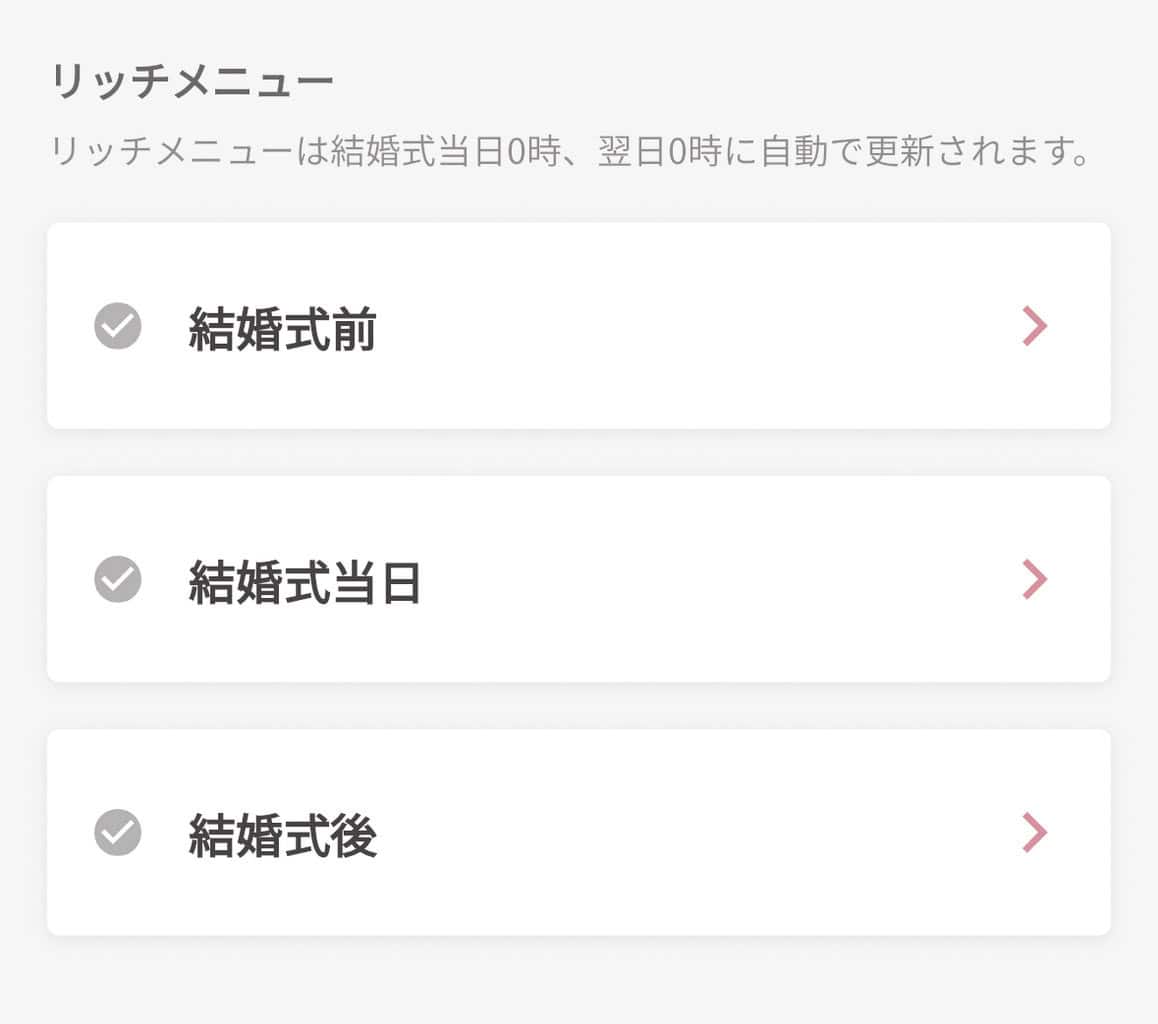Toggle the check circle beside 結婚式前
The image size is (1158, 1024).
[118, 326]
